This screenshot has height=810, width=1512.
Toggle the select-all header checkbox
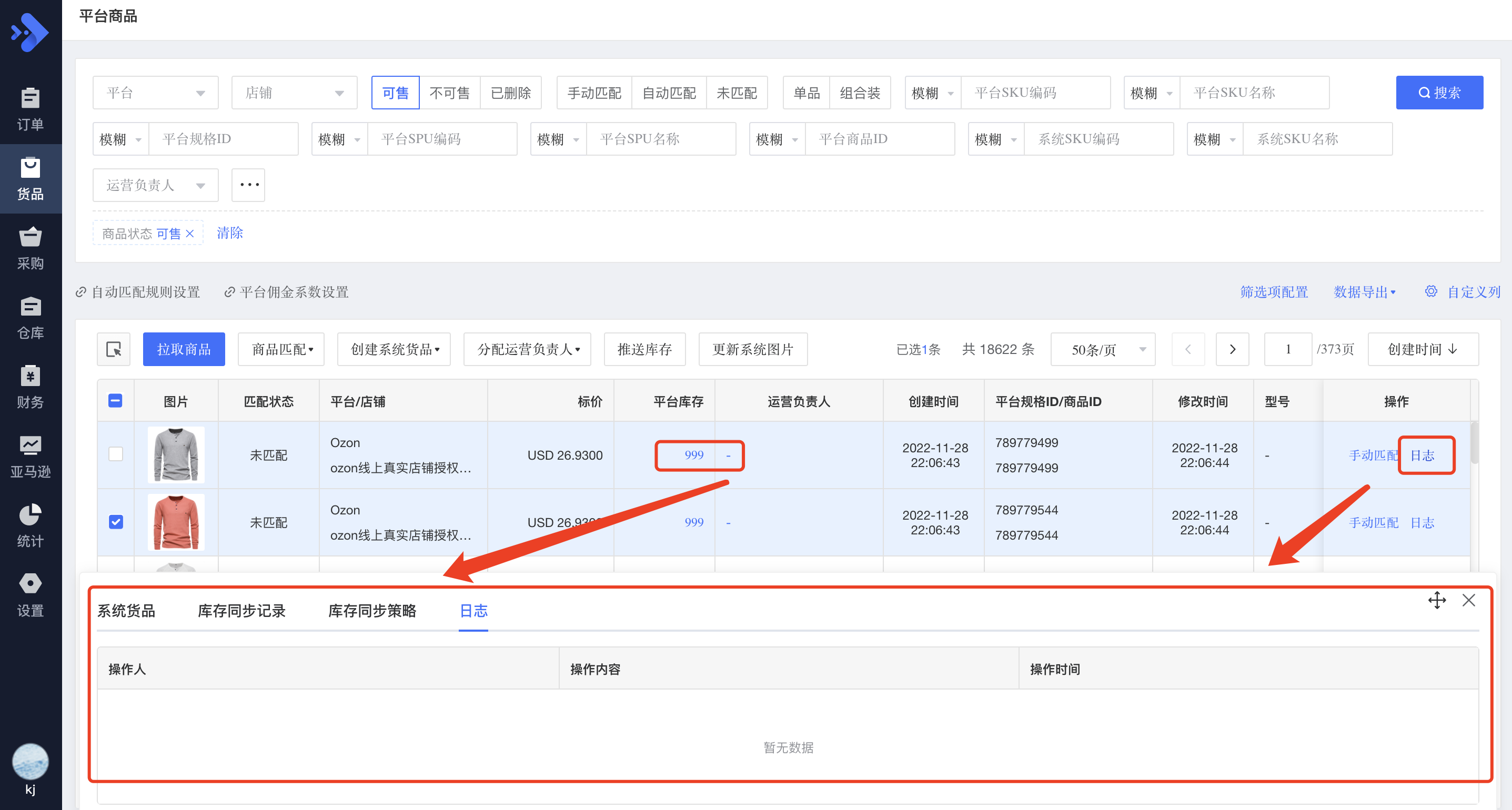tap(116, 401)
